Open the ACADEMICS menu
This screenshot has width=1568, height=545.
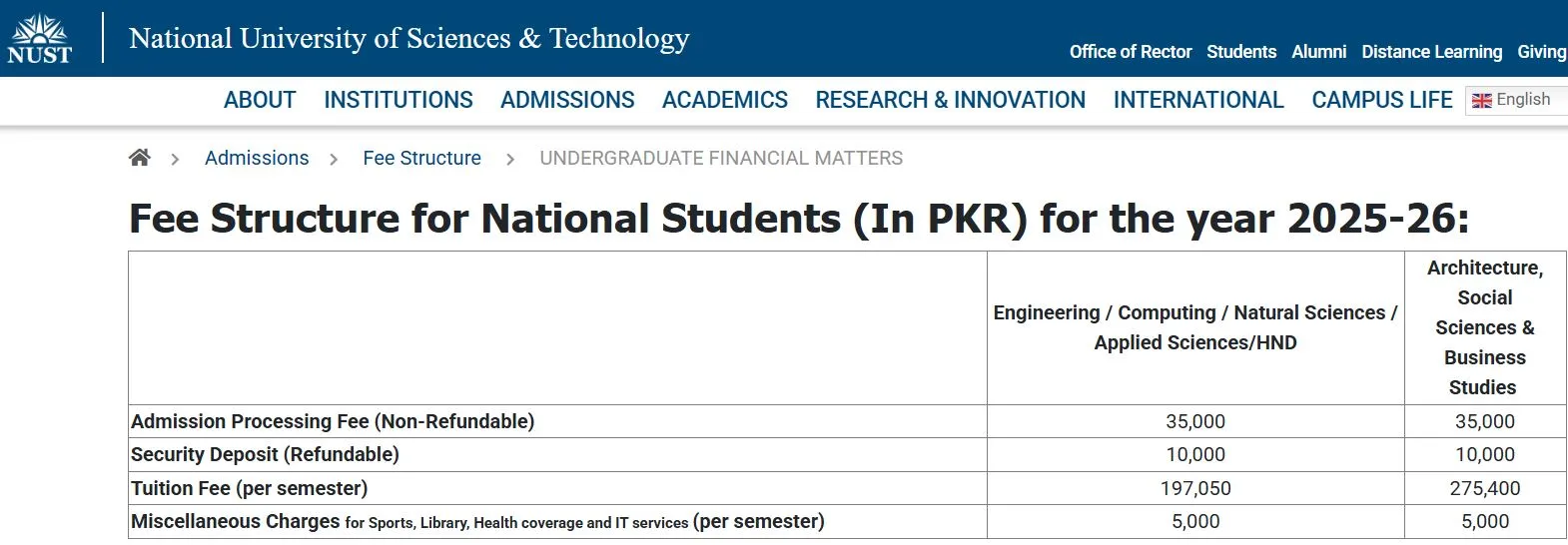725,100
